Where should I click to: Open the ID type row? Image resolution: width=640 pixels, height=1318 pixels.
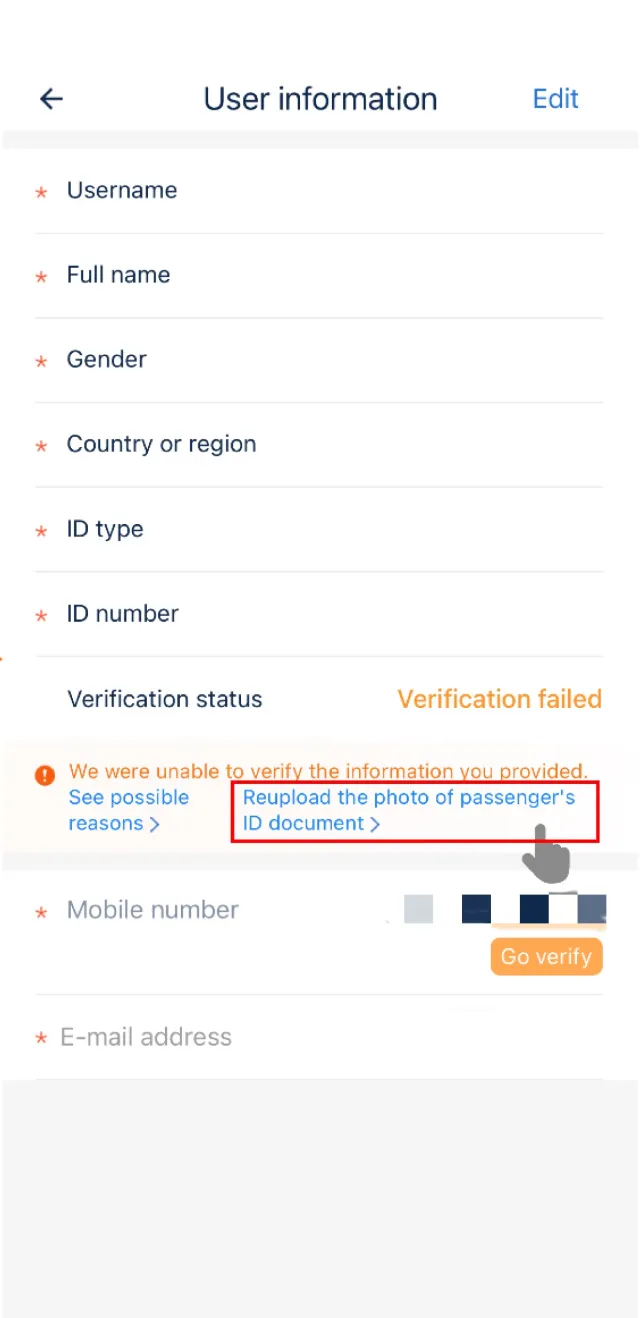(319, 530)
